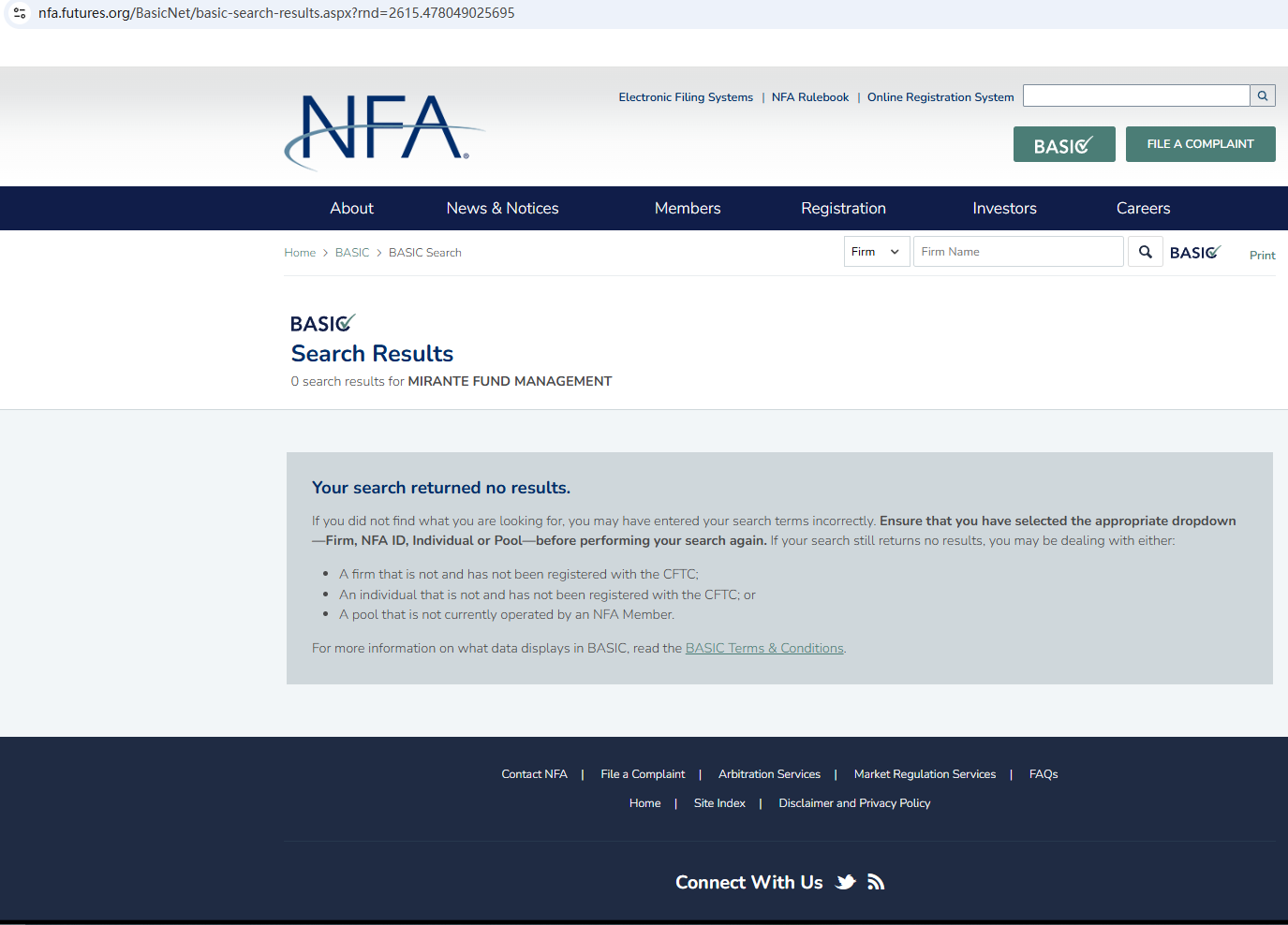Click the top site search input box
1288x925 pixels.
(1136, 95)
